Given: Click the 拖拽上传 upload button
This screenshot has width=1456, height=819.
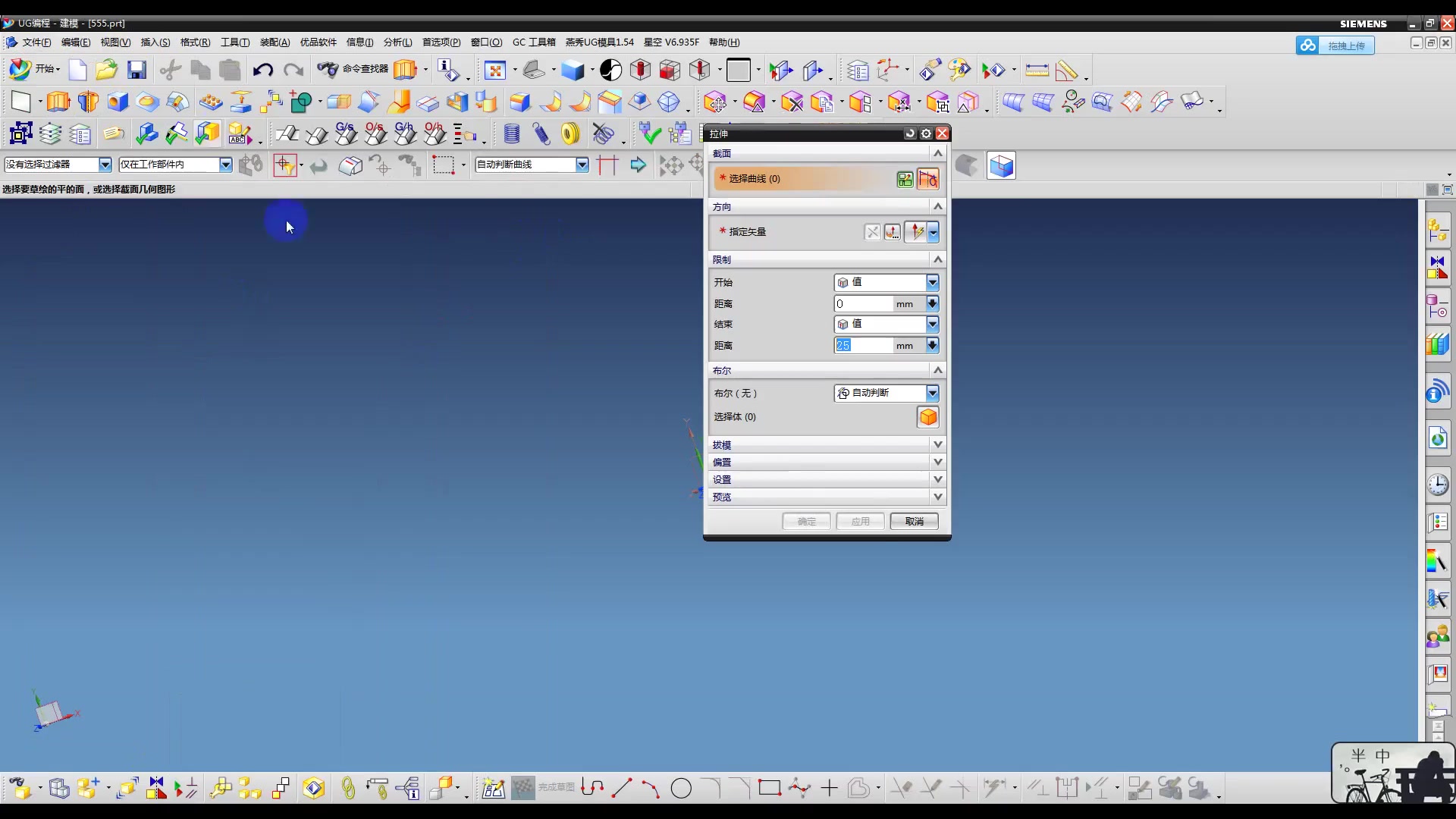Looking at the screenshot, I should pos(1345,45).
